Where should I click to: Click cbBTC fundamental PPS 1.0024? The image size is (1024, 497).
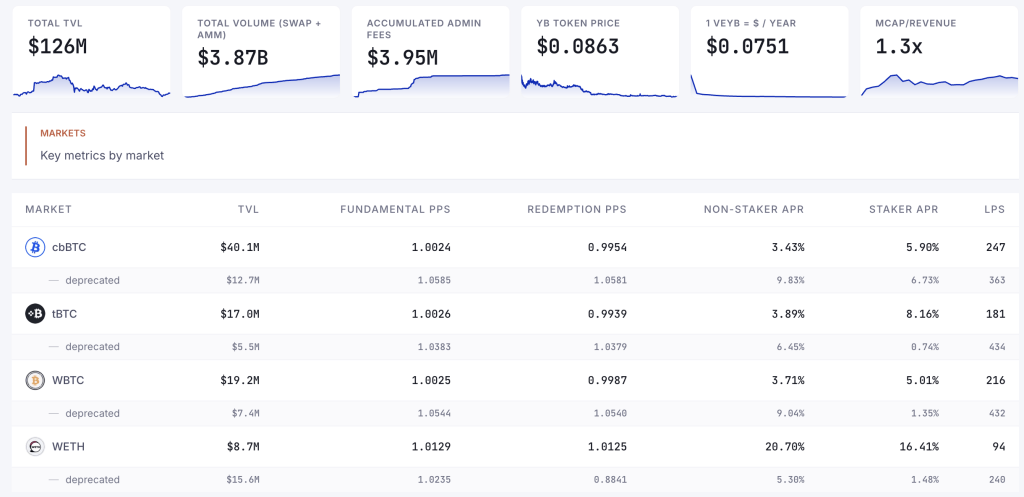(431, 248)
